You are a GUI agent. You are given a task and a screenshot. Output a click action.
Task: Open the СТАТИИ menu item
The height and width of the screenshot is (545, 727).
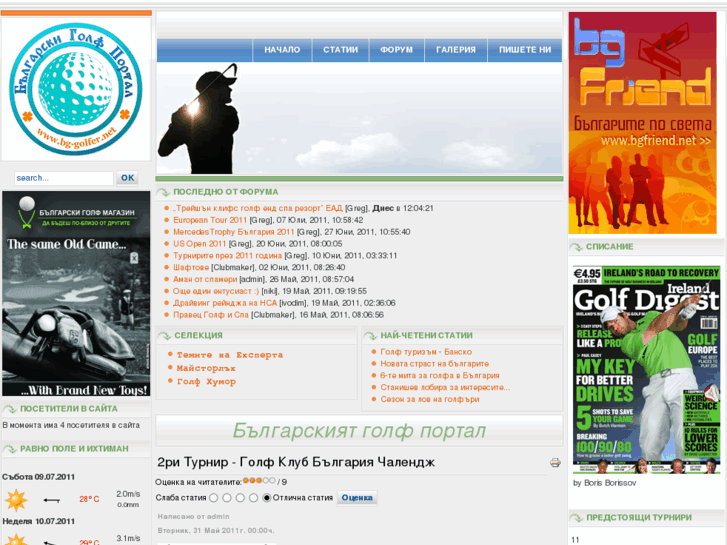[x=340, y=50]
